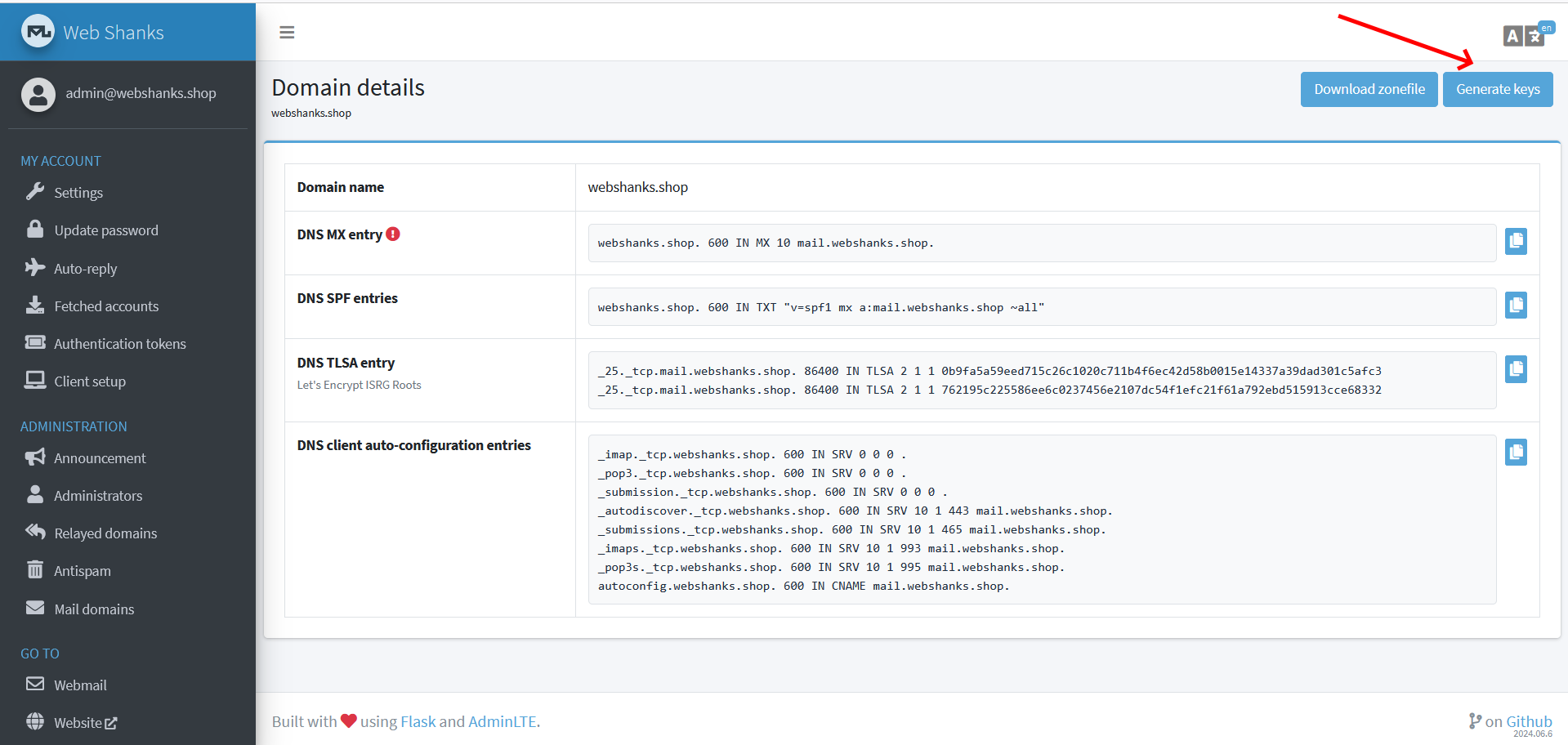This screenshot has width=1568, height=745.
Task: Copy the DNS TLSA entry records
Action: pos(1516,369)
